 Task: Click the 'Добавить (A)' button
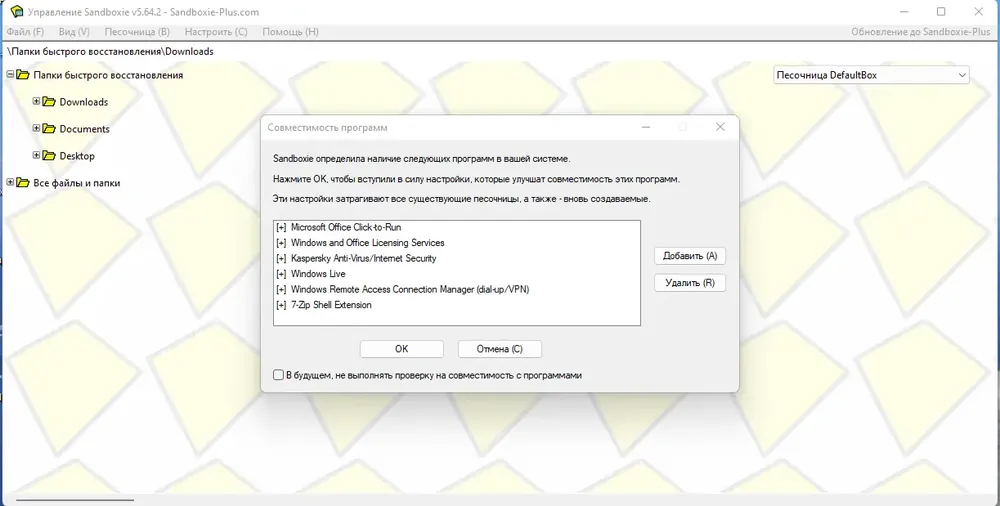coord(690,256)
